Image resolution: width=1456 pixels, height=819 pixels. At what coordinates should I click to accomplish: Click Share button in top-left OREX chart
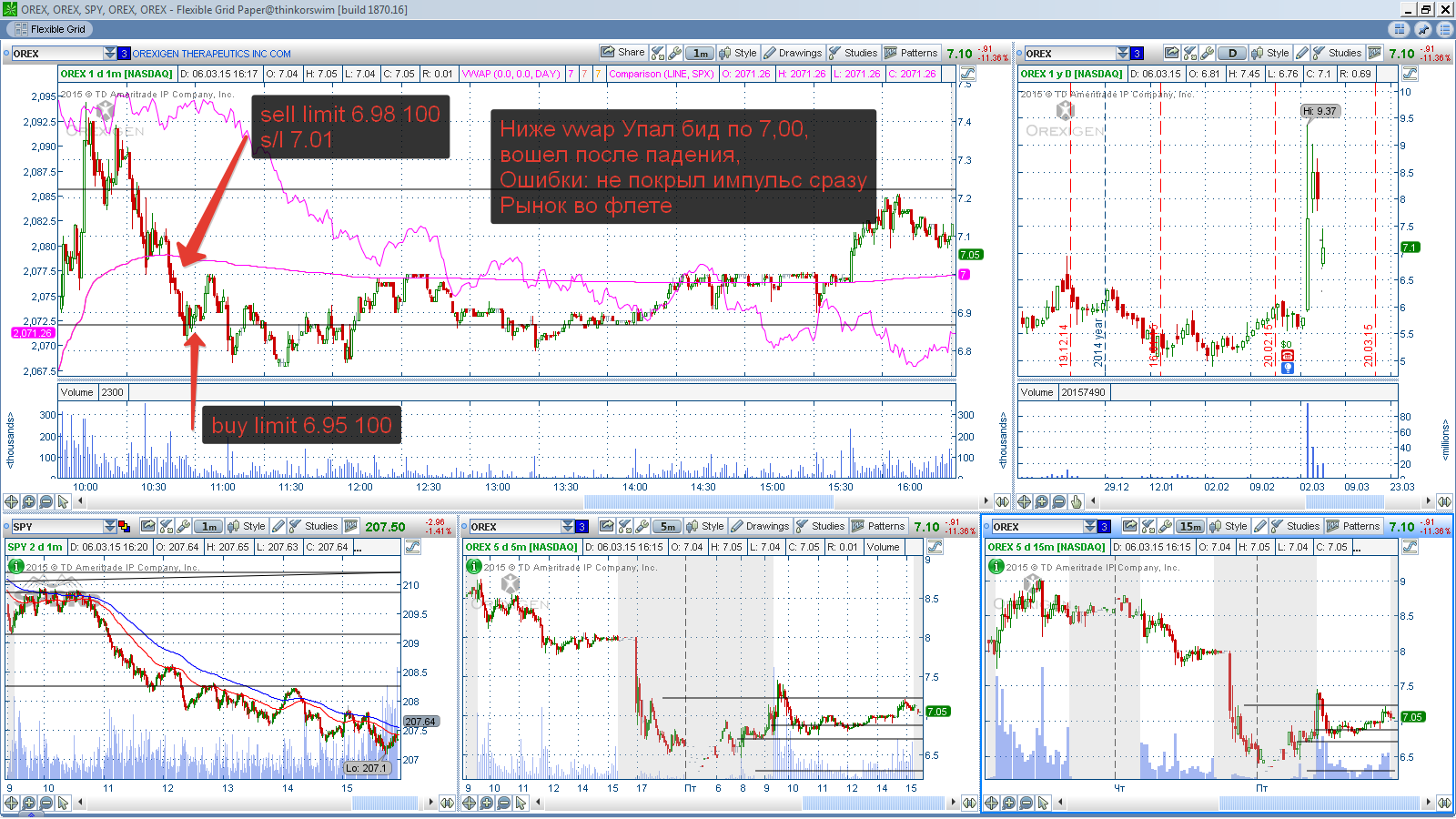[622, 53]
